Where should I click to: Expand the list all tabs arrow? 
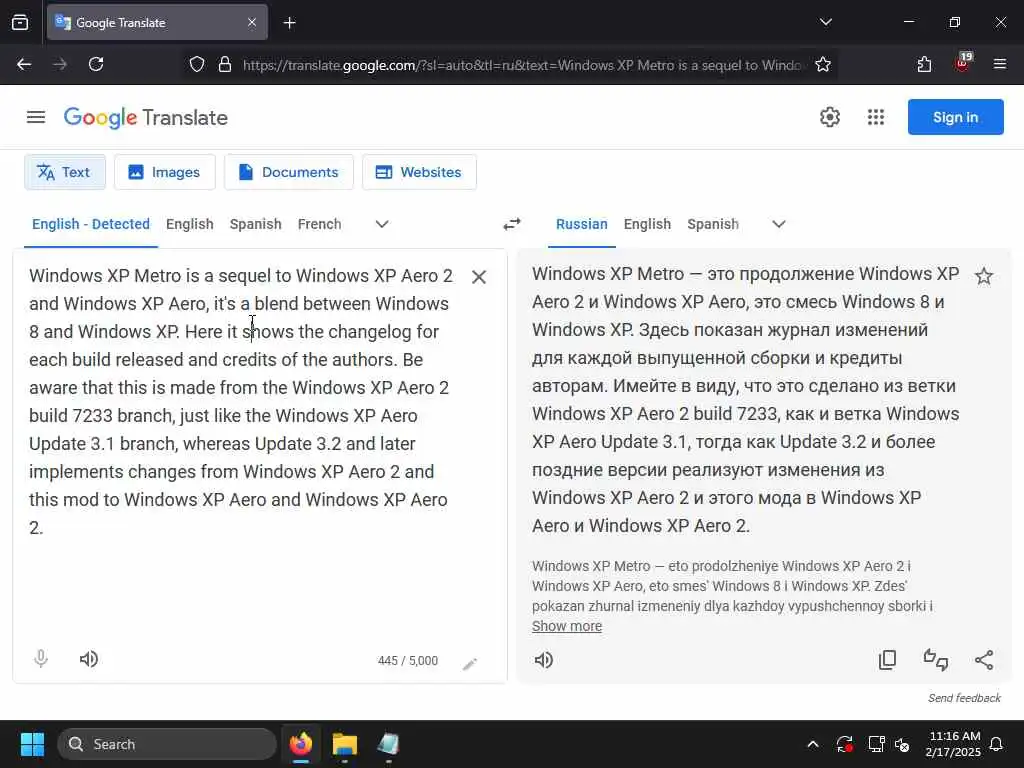pos(825,22)
